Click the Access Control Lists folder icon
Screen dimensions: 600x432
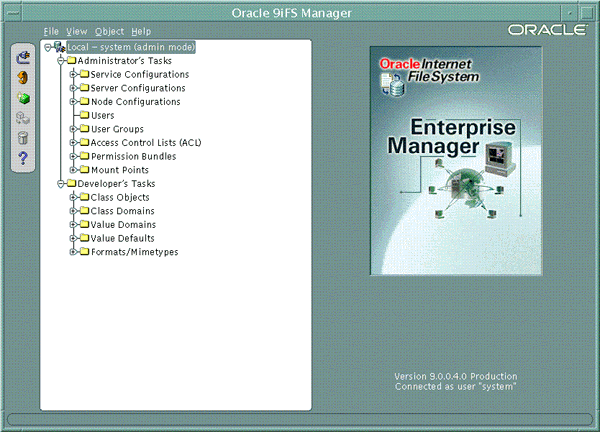[x=85, y=142]
